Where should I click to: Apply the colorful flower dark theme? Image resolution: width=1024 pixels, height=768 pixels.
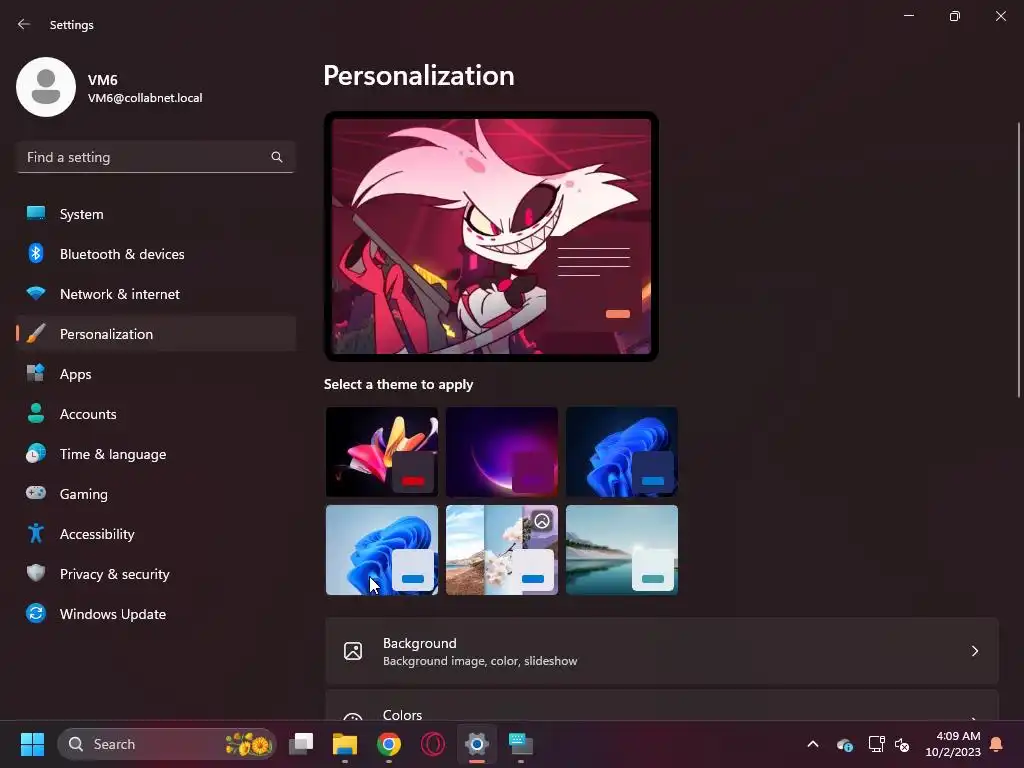click(382, 452)
